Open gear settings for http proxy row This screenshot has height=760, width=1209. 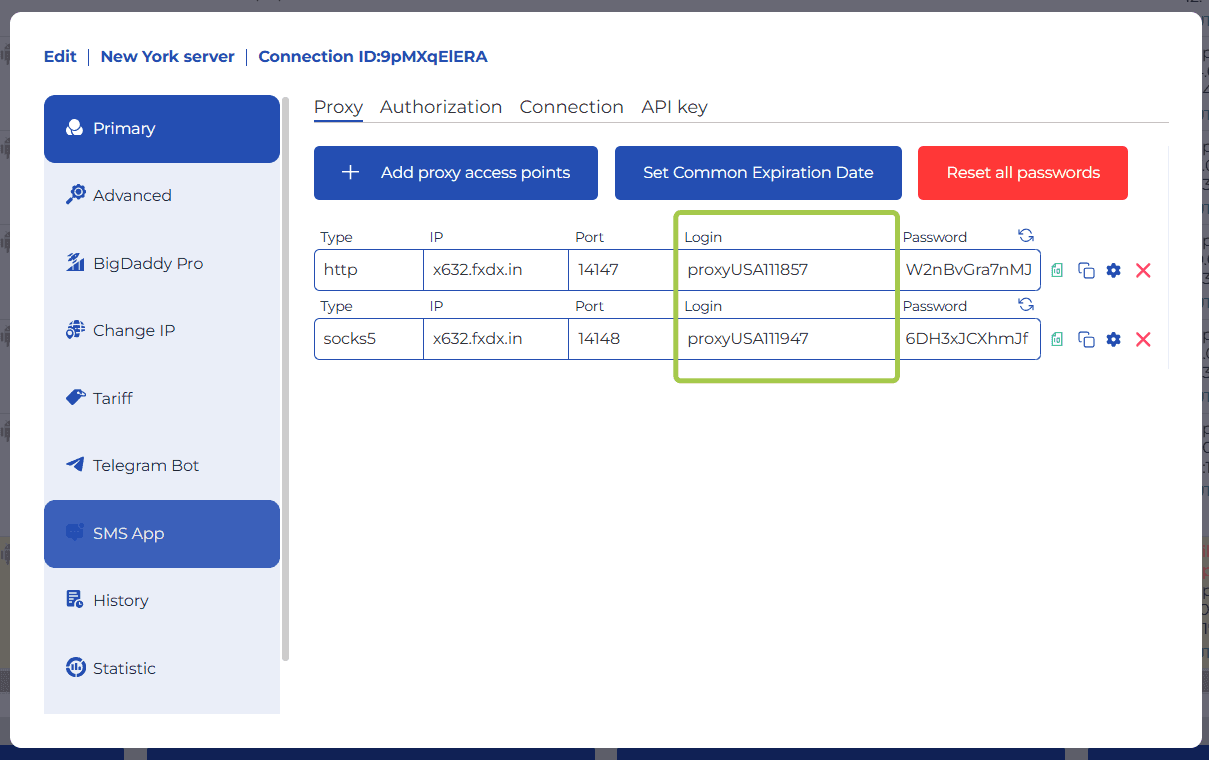1113,270
